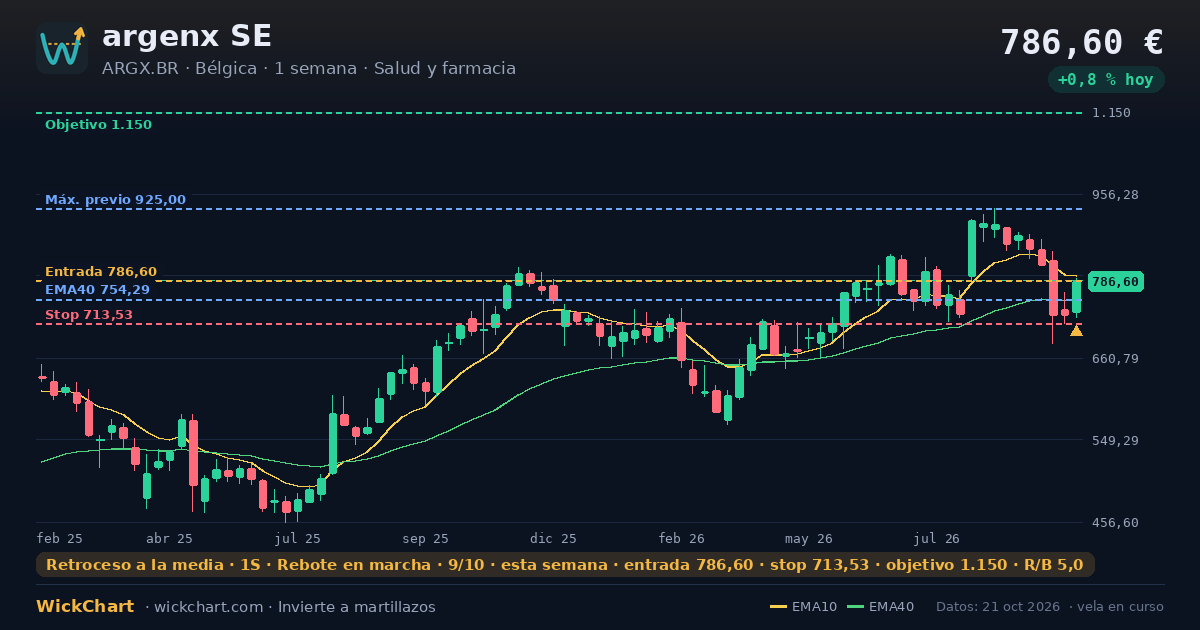Viewport: 1200px width, 630px height.
Task: Click the "EMA40 754,29" line label
Action: (97, 290)
